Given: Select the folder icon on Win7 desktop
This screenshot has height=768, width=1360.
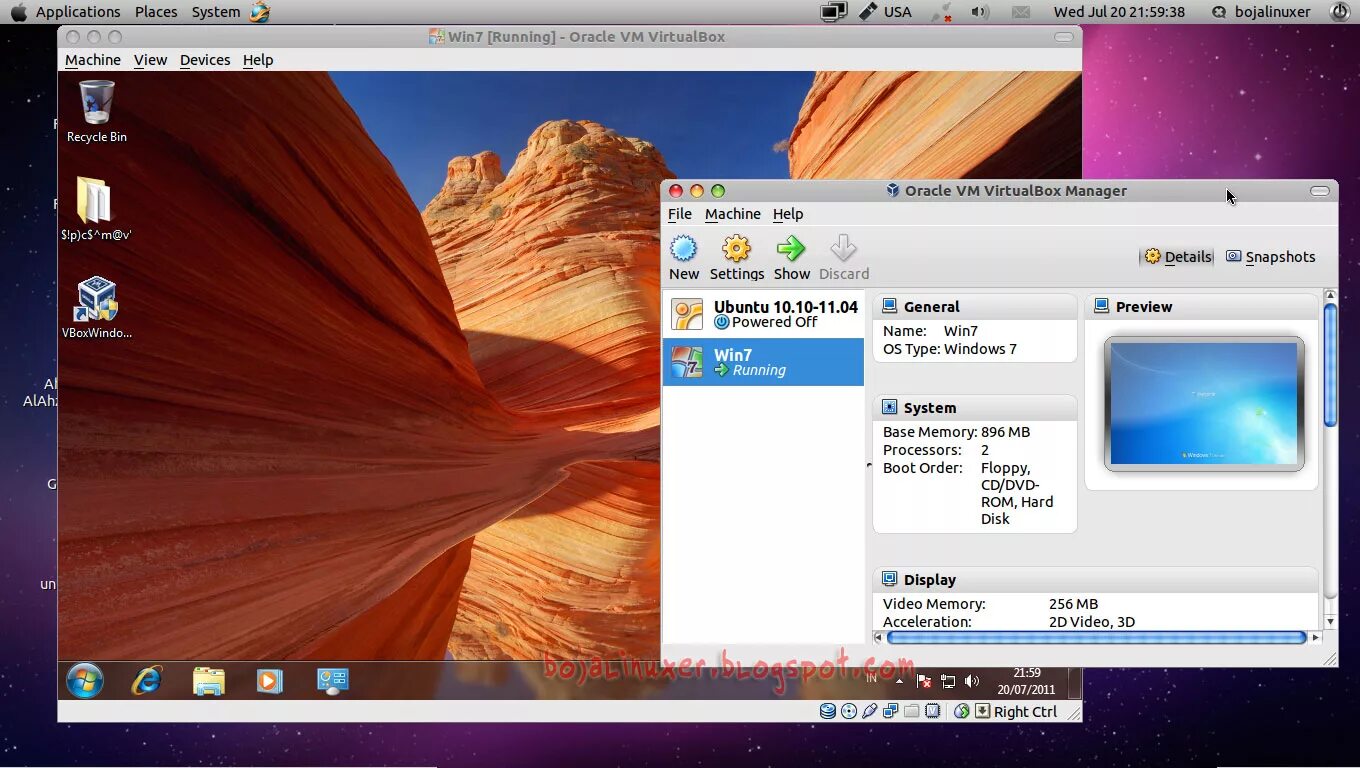Looking at the screenshot, I should point(96,208).
